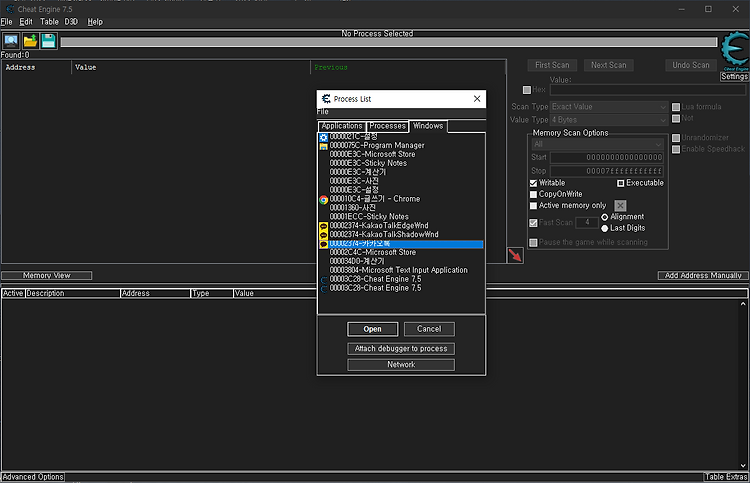The image size is (750, 483).
Task: Enable the Unrandomizer checkbox
Action: [676, 138]
